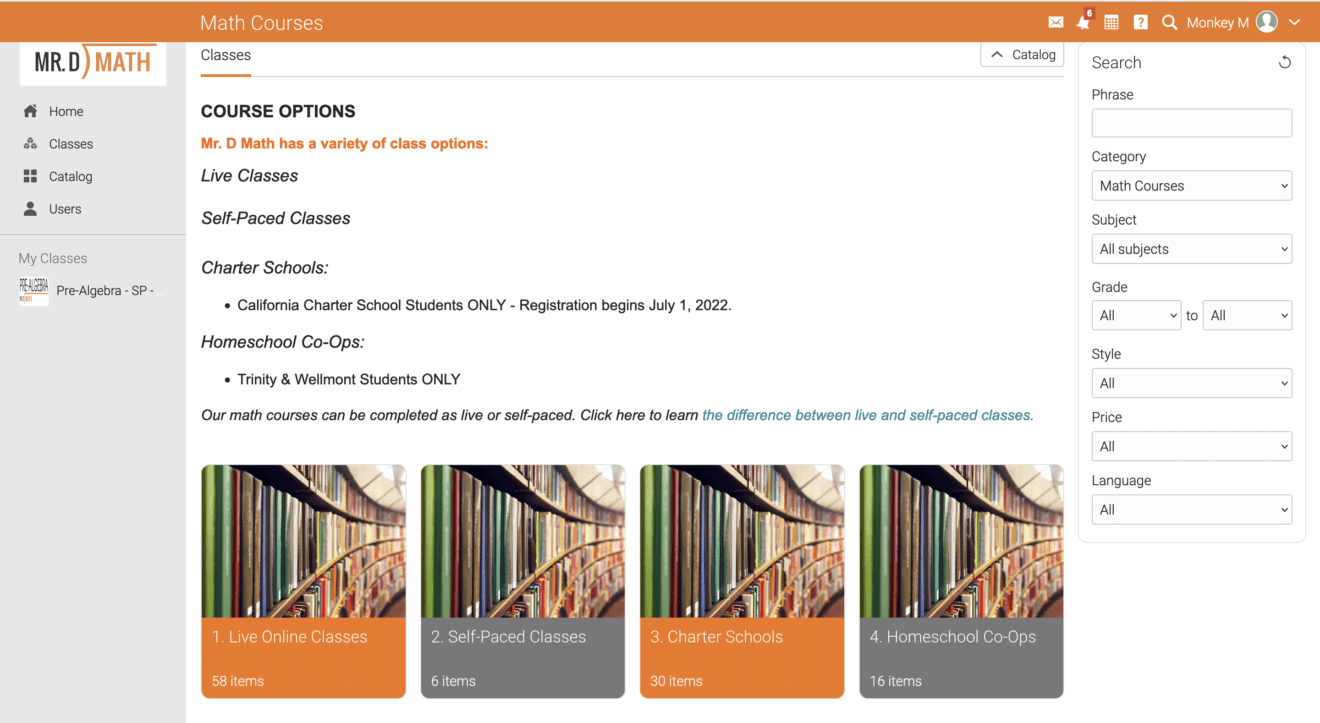Open the Language filter dropdown

[x=1191, y=510]
